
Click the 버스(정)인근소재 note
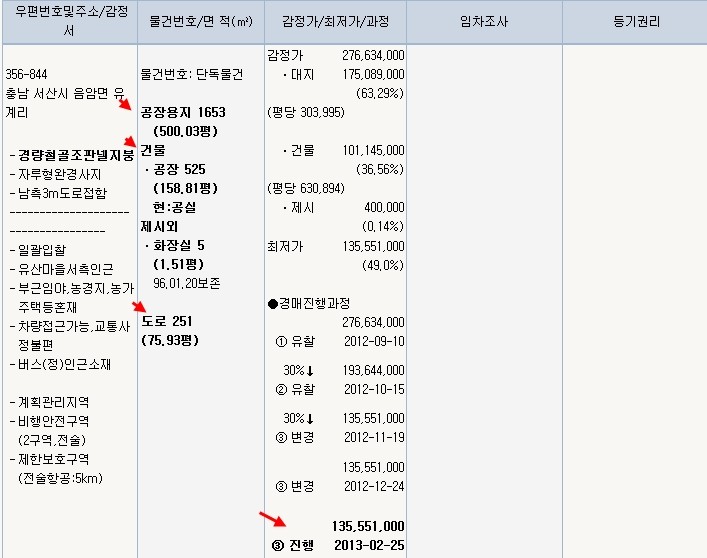click(64, 365)
